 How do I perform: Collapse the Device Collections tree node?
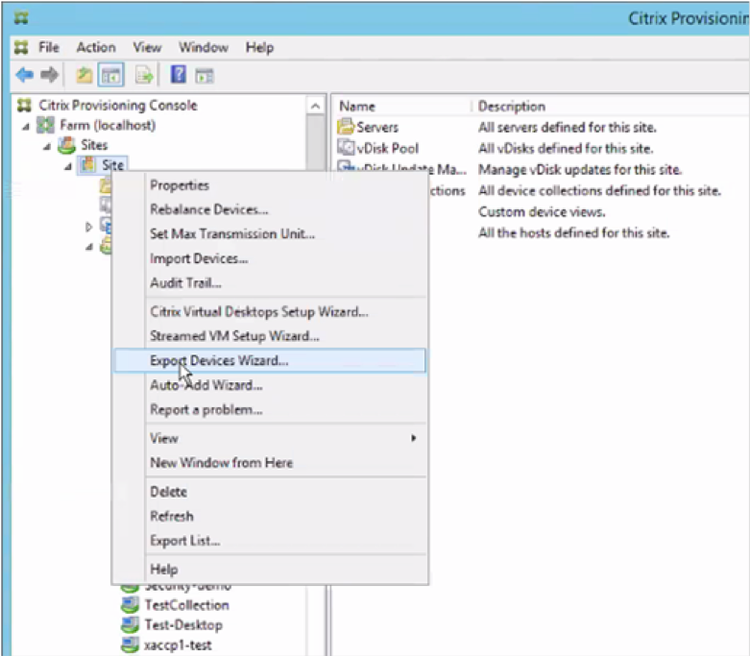click(x=89, y=247)
